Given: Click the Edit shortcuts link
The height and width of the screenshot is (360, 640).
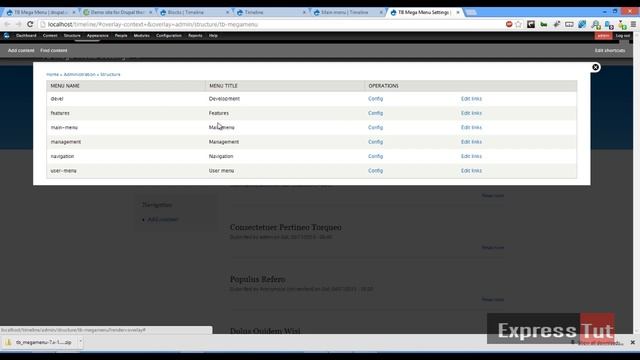Looking at the screenshot, I should point(610,51).
